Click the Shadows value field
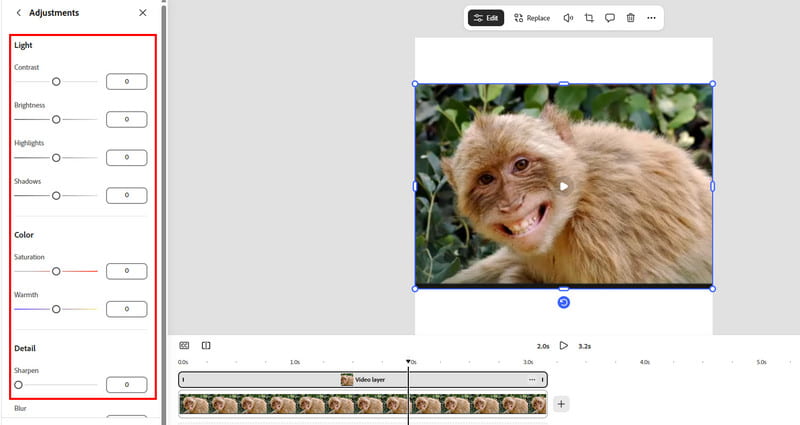This screenshot has height=425, width=800. (127, 195)
